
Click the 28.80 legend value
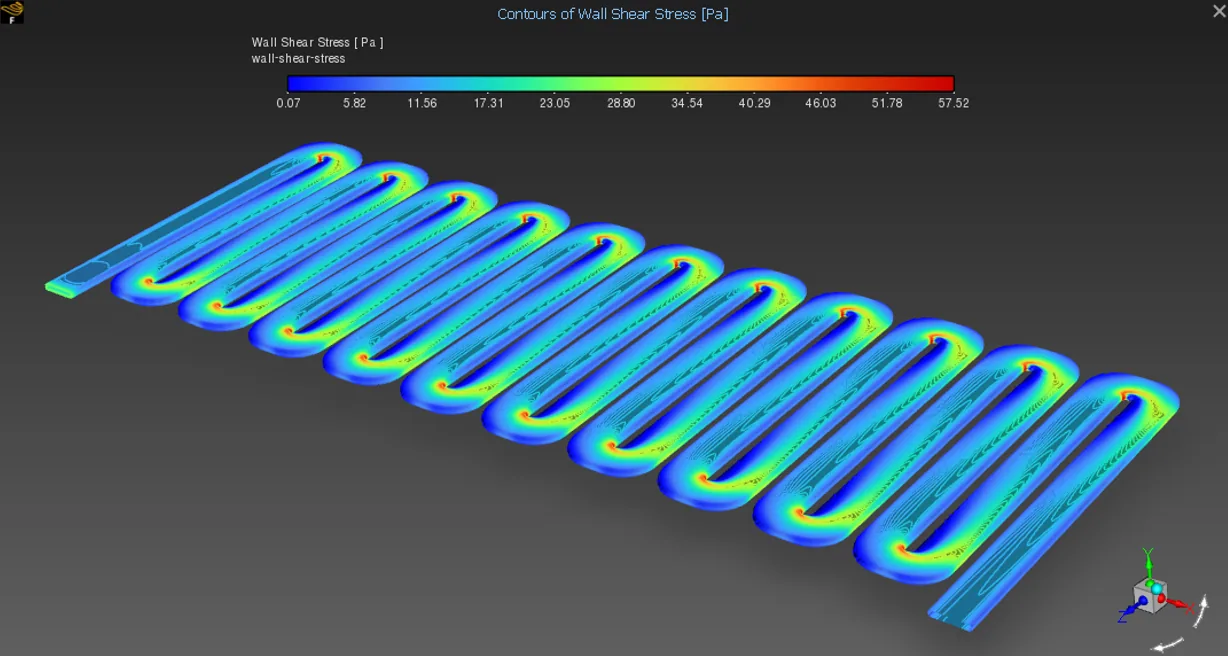620,103
